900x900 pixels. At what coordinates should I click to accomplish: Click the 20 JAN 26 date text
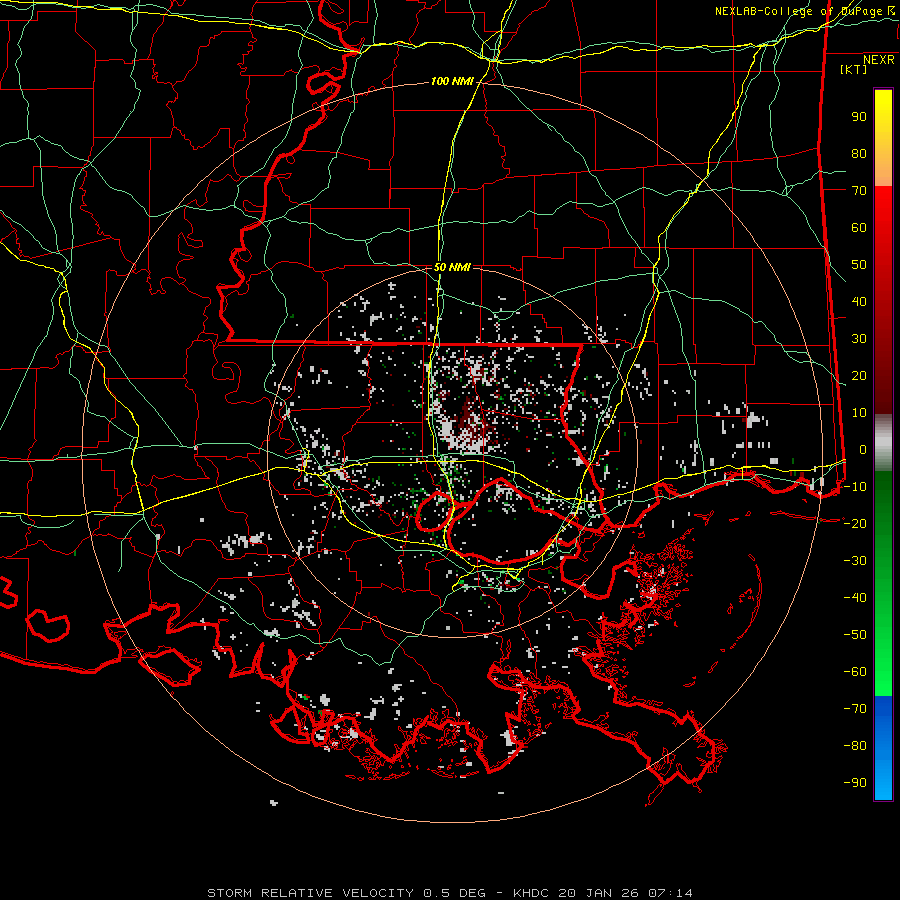point(600,893)
